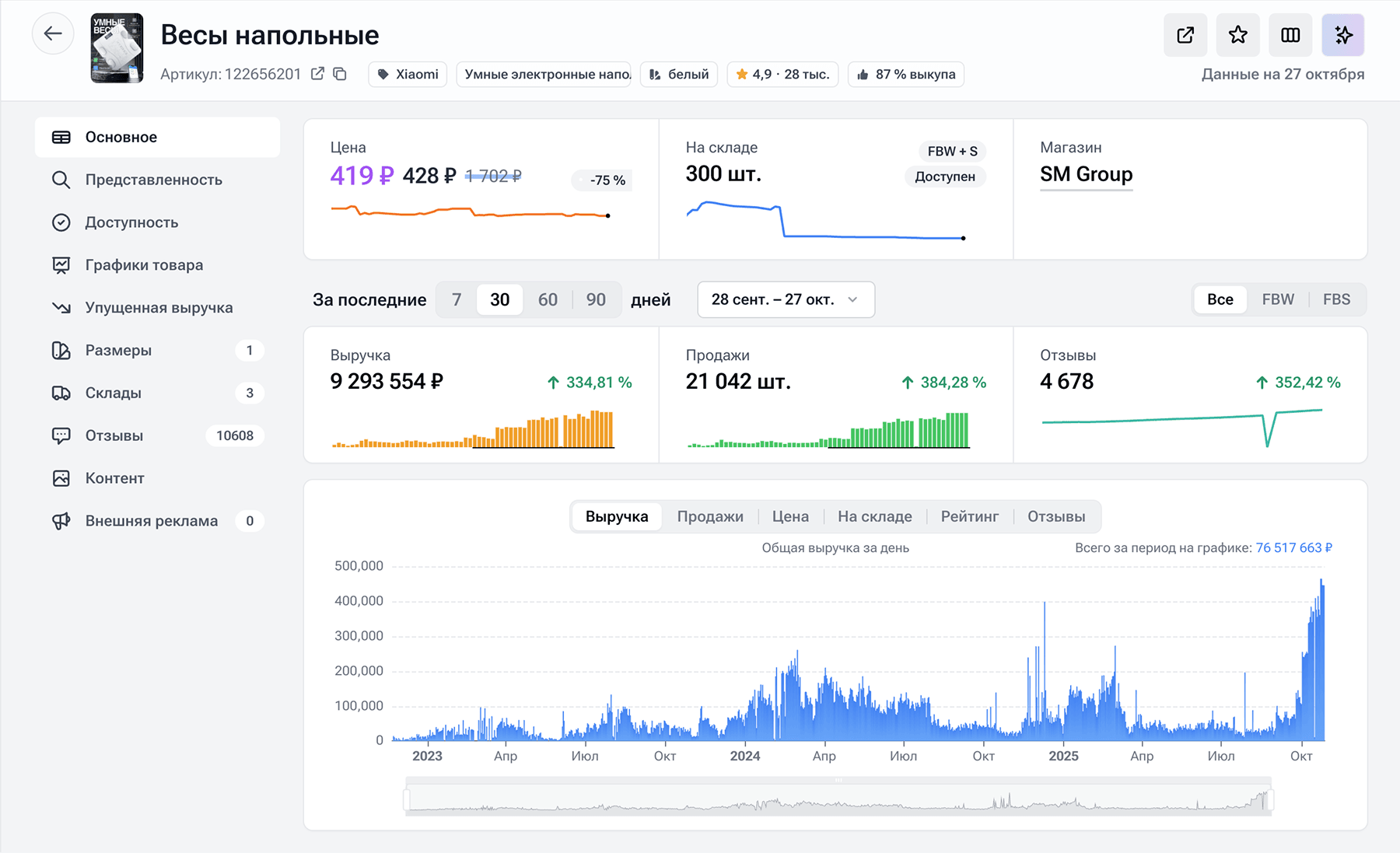The height and width of the screenshot is (853, 1400).
Task: Filter data by FBW only
Action: pyautogui.click(x=1278, y=299)
